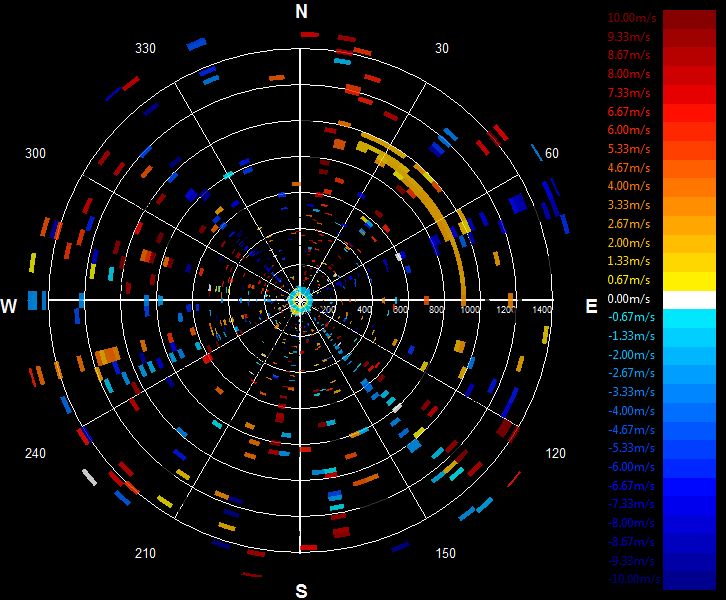Click the 9.33m/s legend label

pyautogui.click(x=629, y=37)
